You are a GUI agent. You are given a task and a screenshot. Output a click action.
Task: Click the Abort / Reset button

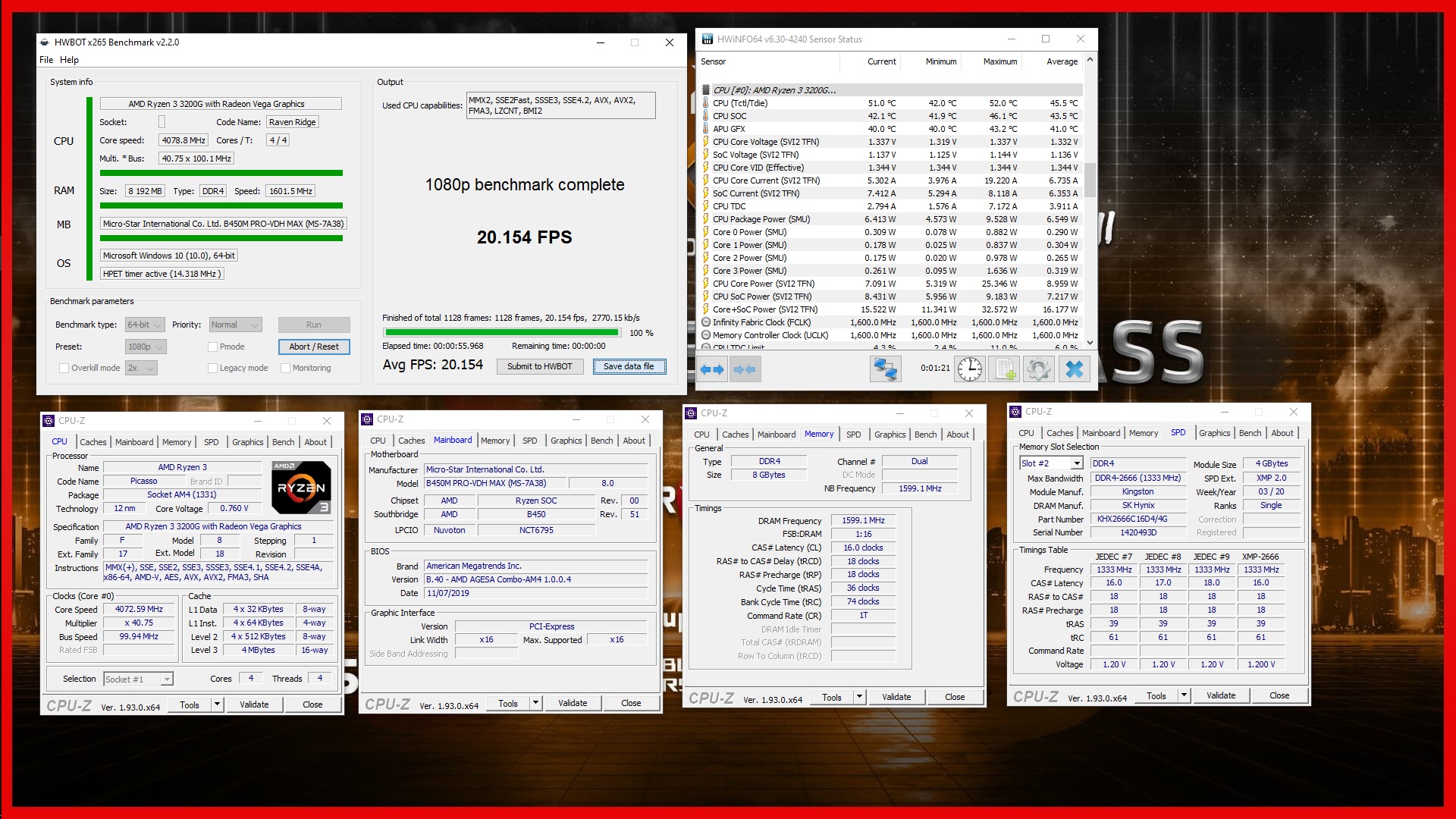click(x=314, y=347)
